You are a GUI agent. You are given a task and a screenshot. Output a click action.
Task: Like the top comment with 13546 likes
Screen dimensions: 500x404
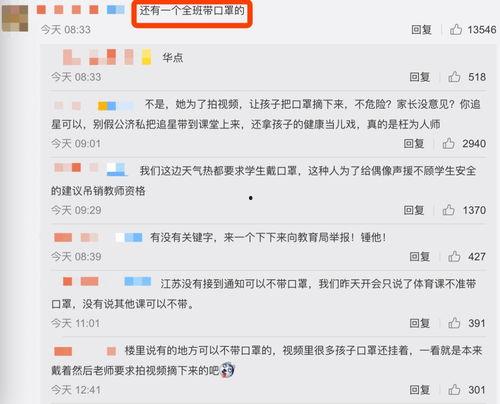point(456,29)
